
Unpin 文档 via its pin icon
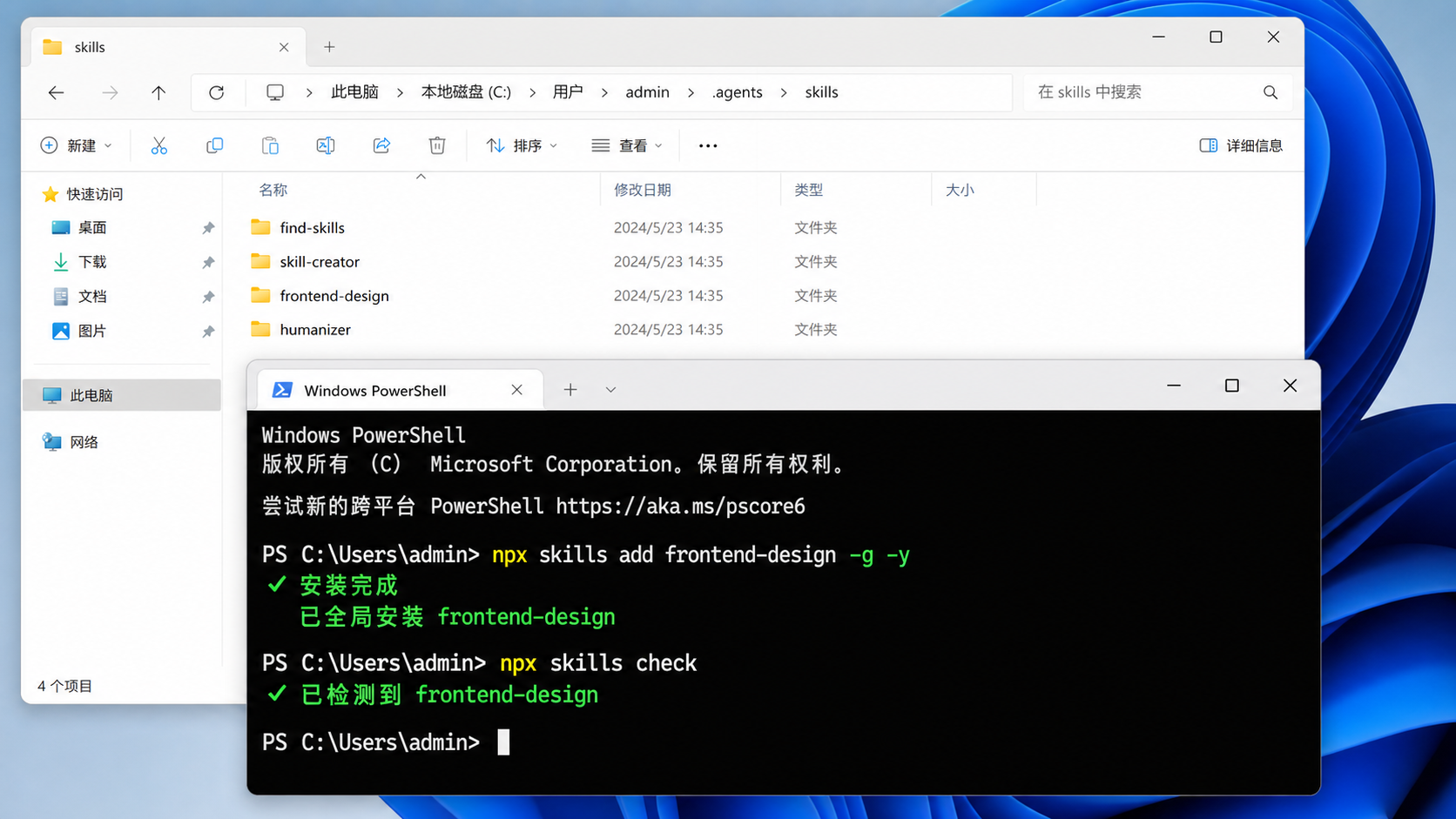pos(208,297)
